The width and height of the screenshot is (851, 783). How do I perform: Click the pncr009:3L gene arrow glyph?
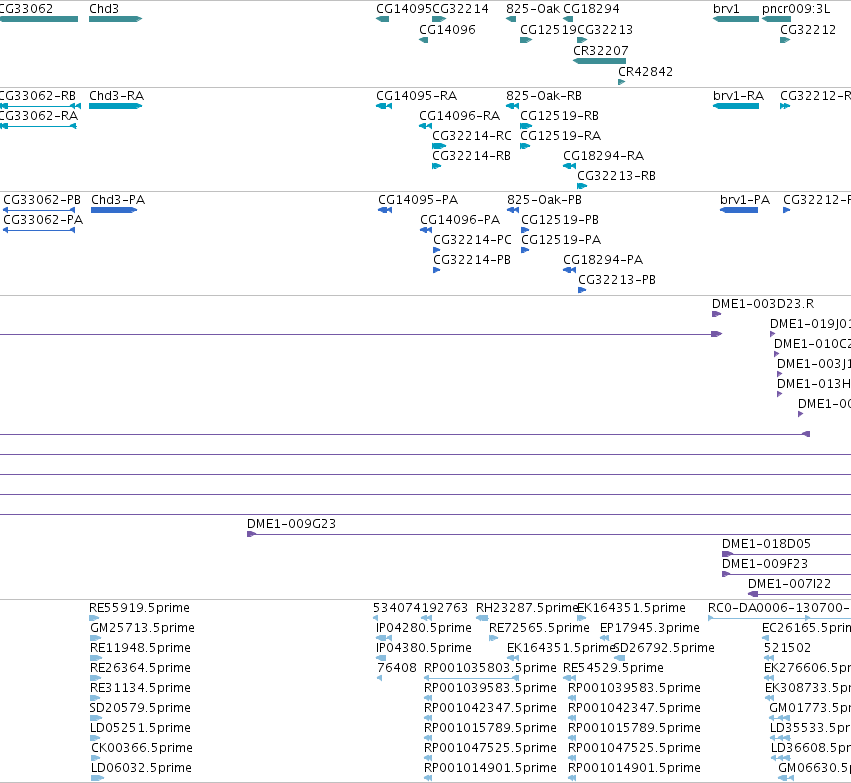tap(776, 19)
